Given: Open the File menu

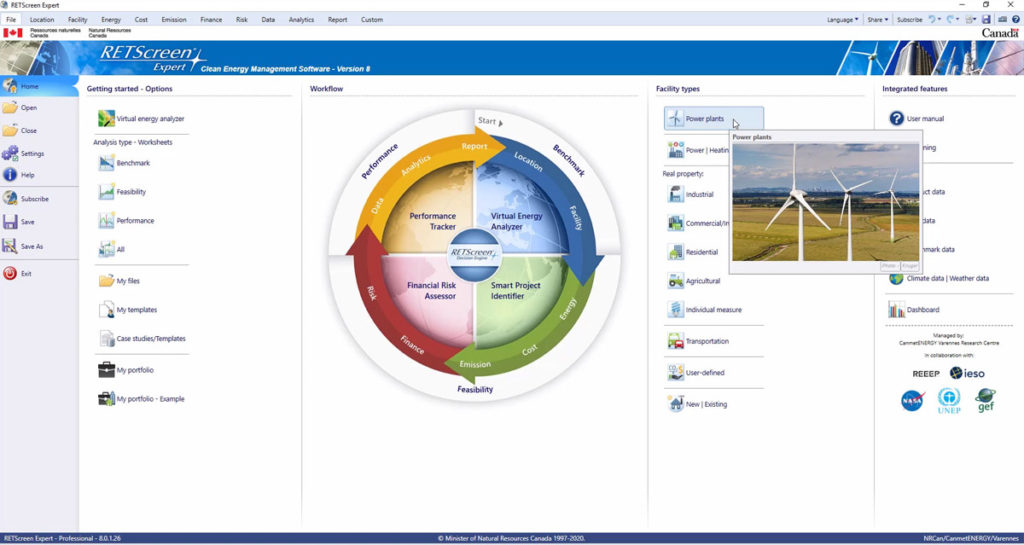Looking at the screenshot, I should point(10,20).
